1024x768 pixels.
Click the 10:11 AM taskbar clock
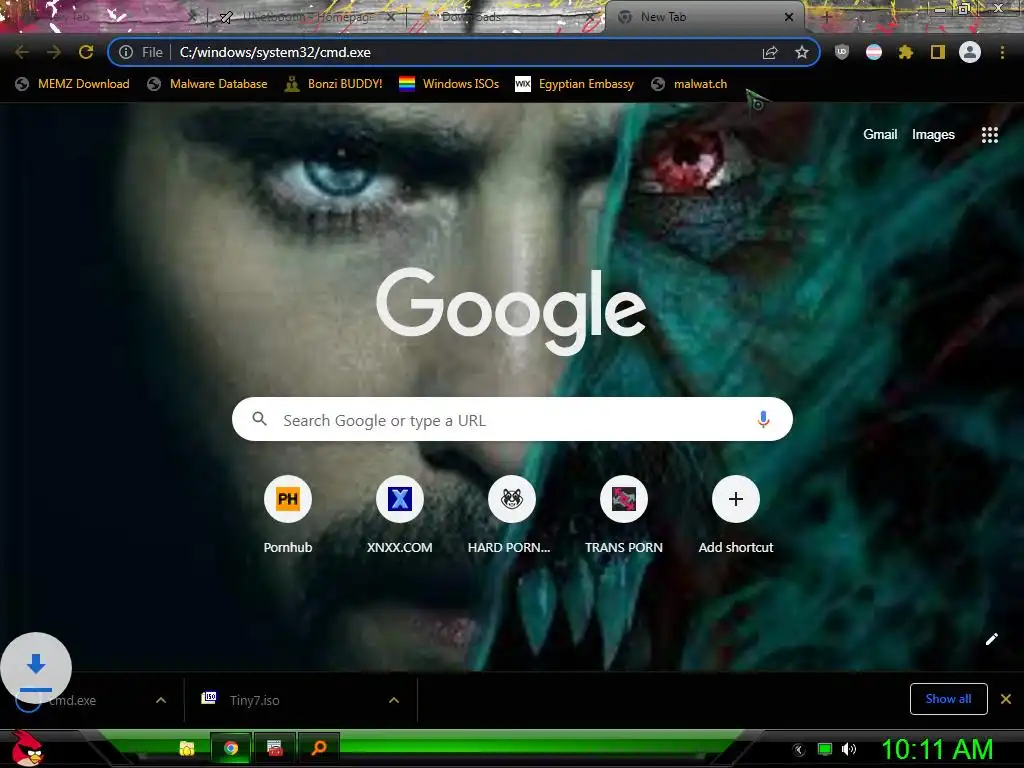pyautogui.click(x=937, y=750)
